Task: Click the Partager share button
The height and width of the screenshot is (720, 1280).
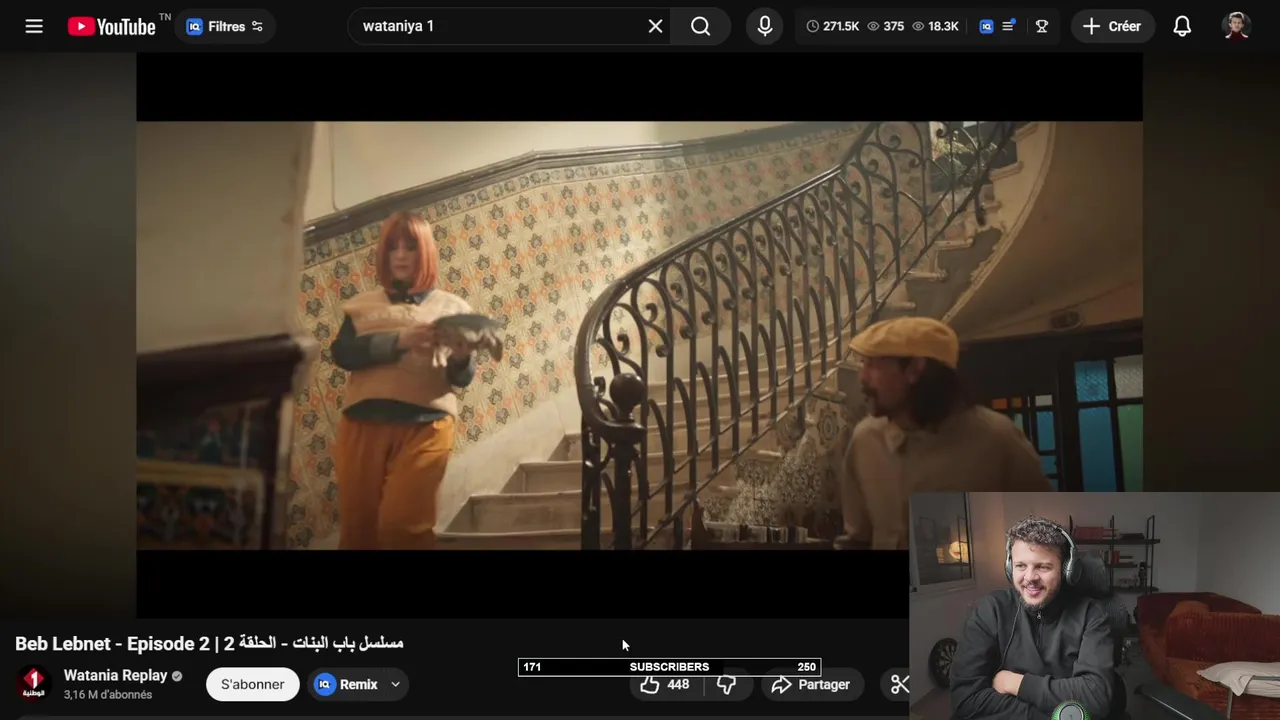Action: point(811,685)
